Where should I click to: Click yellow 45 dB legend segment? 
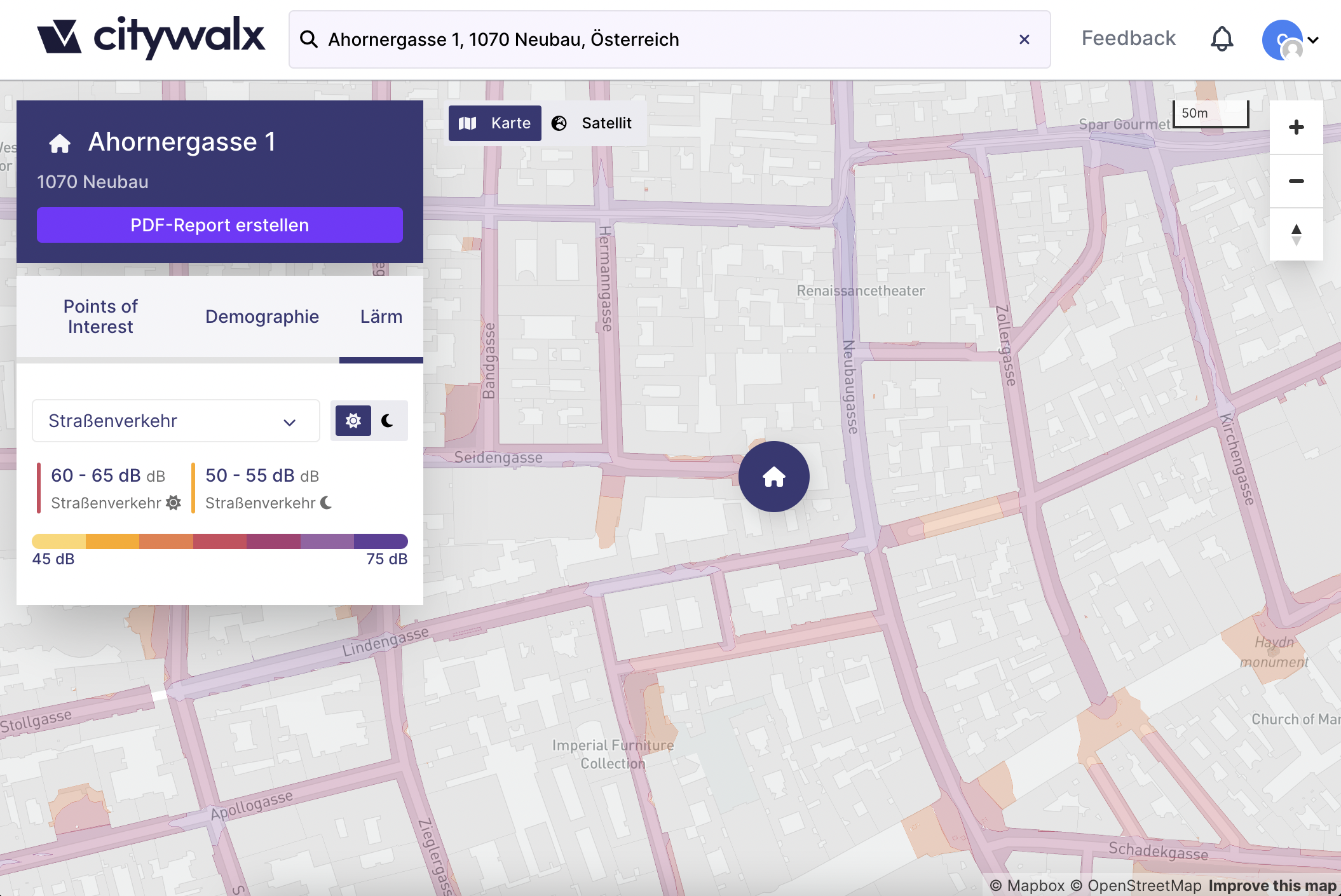(x=58, y=541)
